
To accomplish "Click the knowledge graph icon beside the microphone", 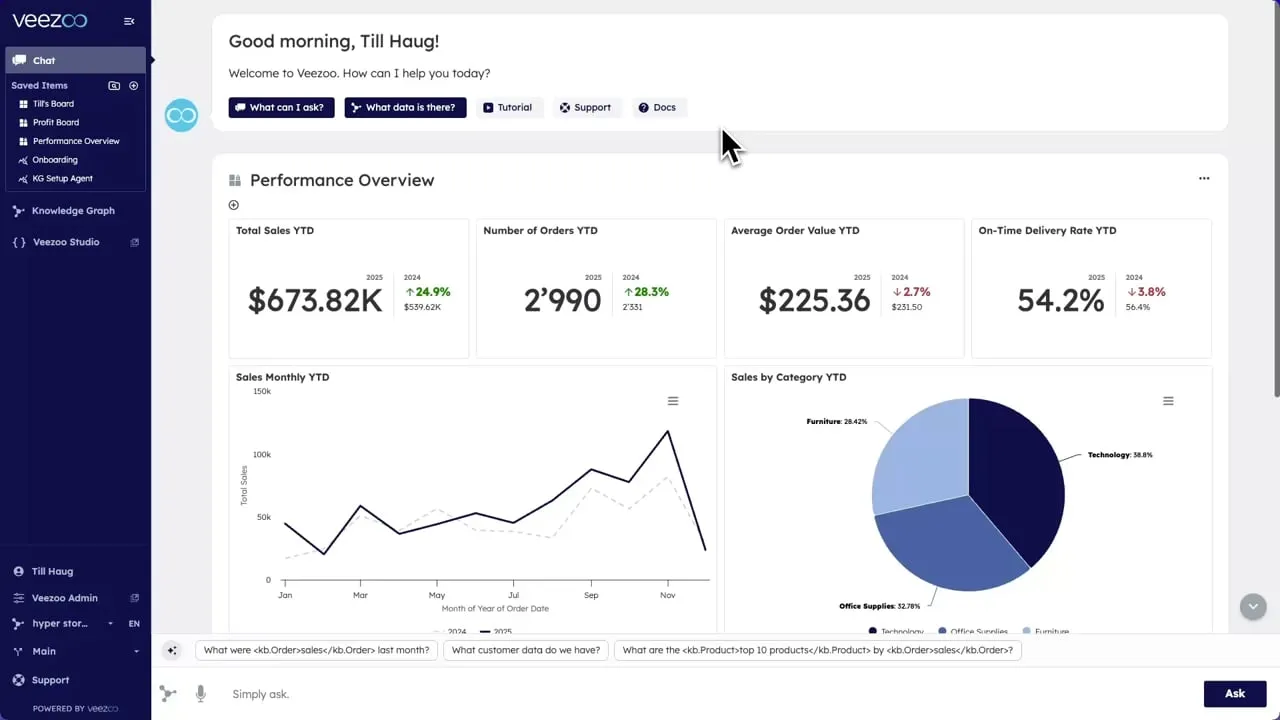I will [x=168, y=693].
